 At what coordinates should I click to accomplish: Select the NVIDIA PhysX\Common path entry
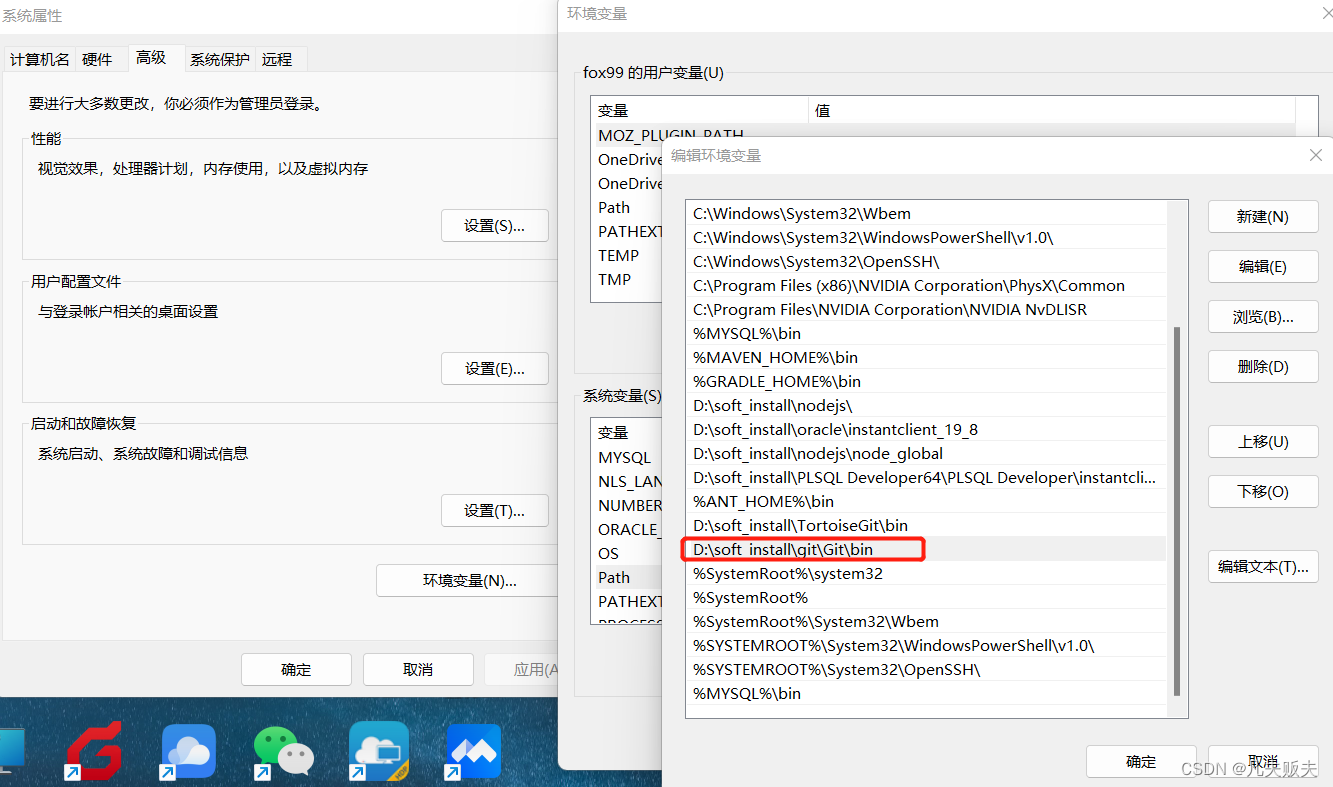(926, 285)
